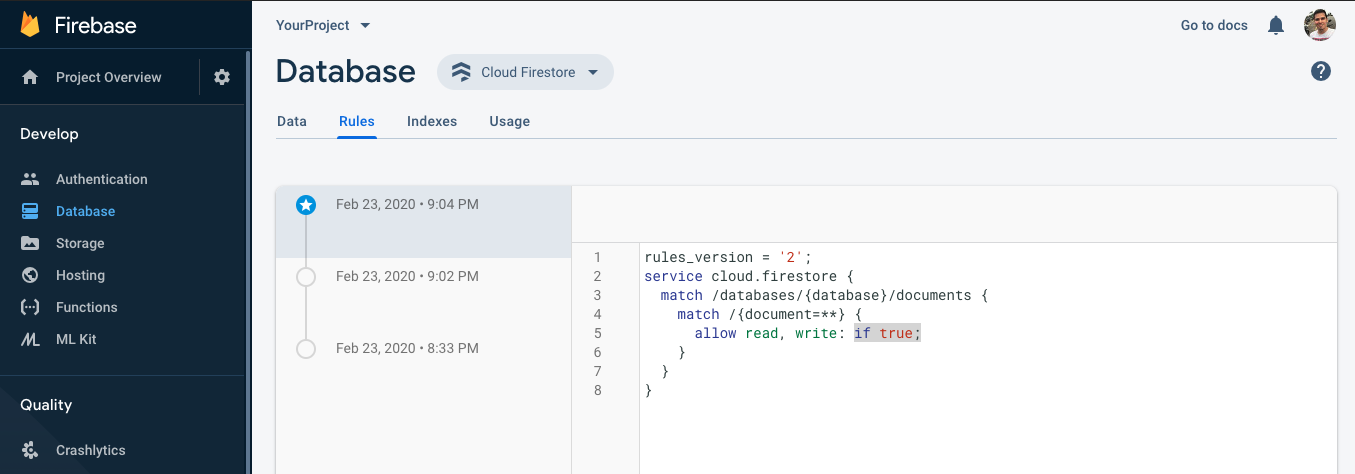Open the Go to docs link
This screenshot has width=1355, height=474.
point(1214,25)
